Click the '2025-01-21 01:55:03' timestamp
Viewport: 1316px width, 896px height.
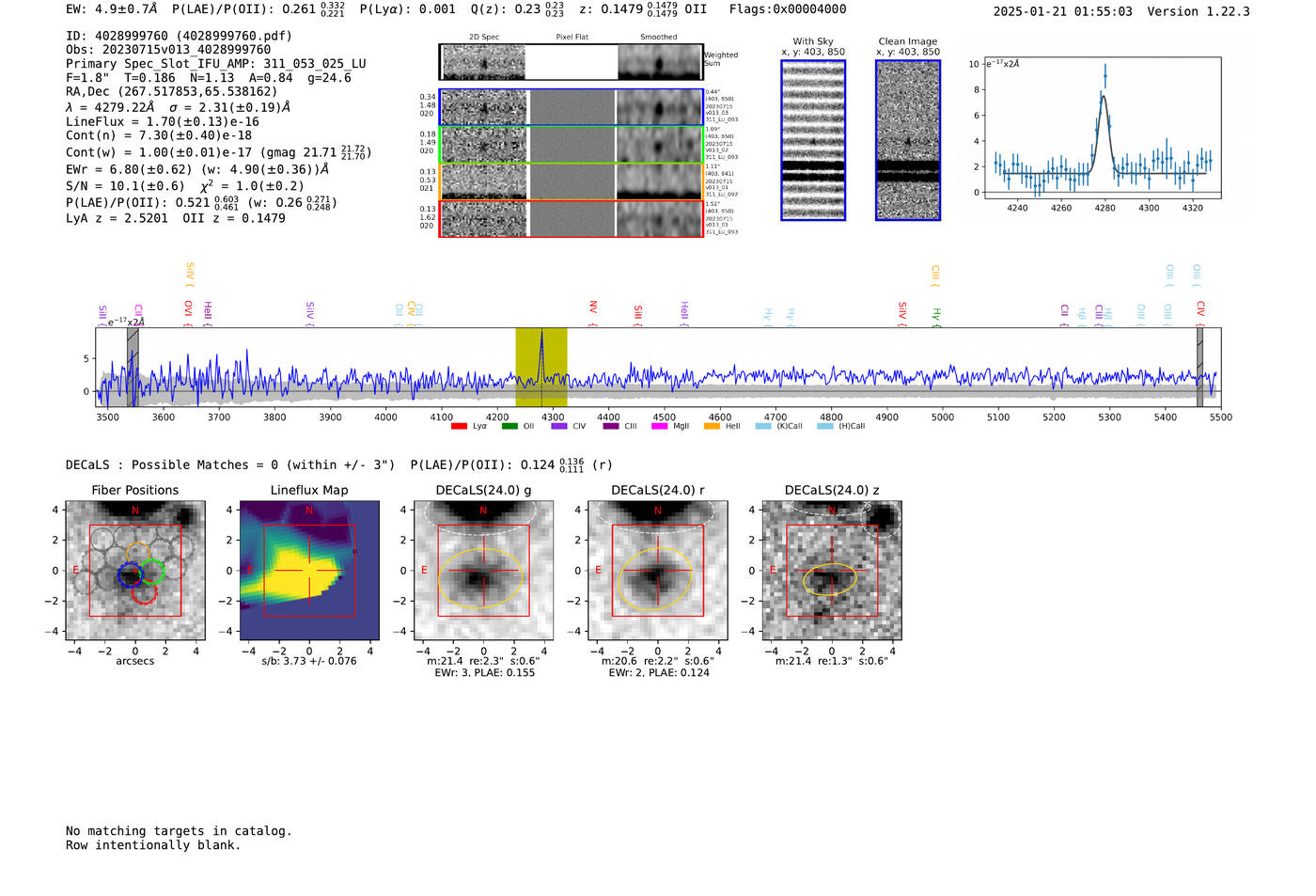pos(1063,11)
